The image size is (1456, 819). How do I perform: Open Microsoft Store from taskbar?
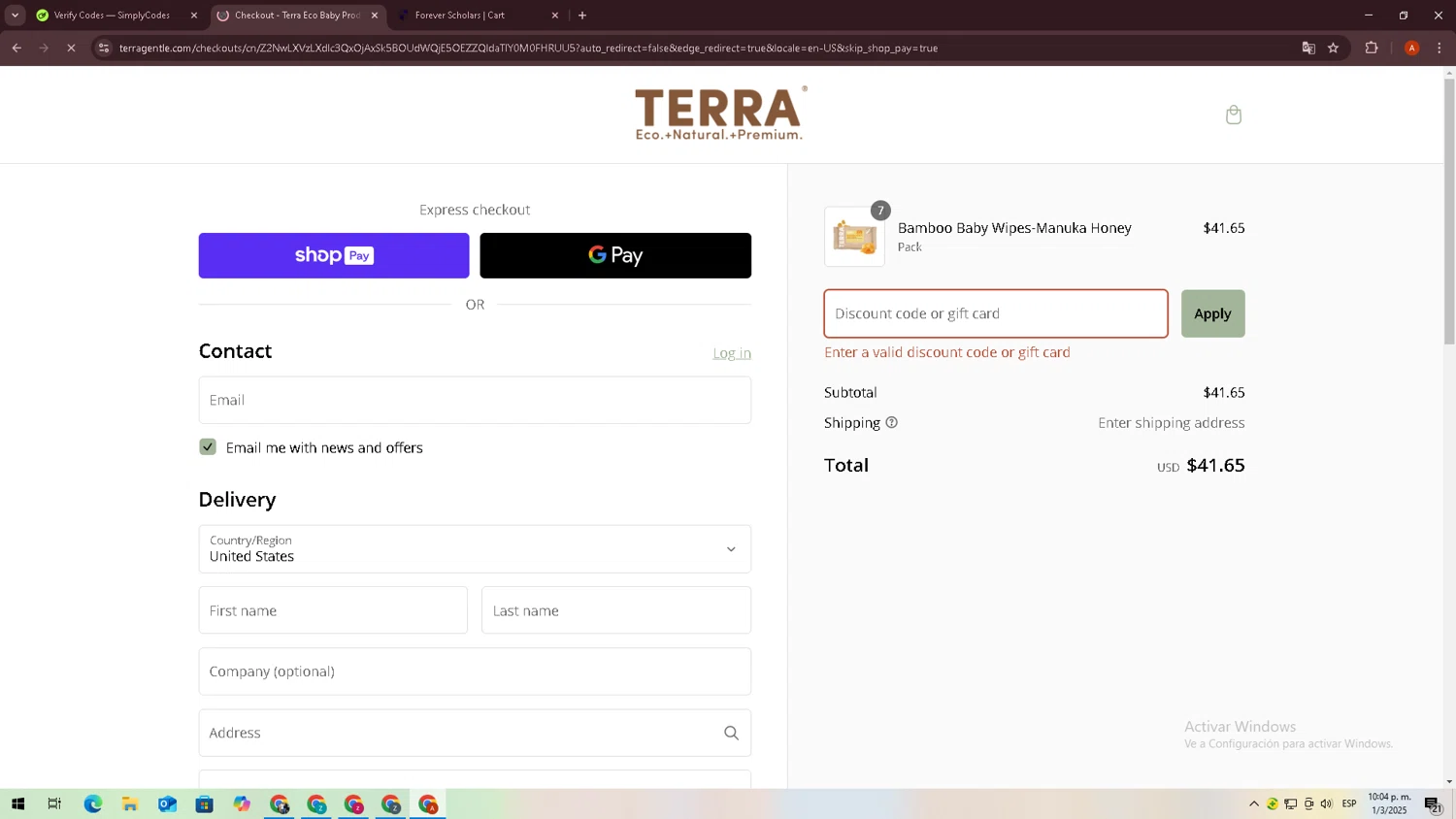(x=204, y=804)
